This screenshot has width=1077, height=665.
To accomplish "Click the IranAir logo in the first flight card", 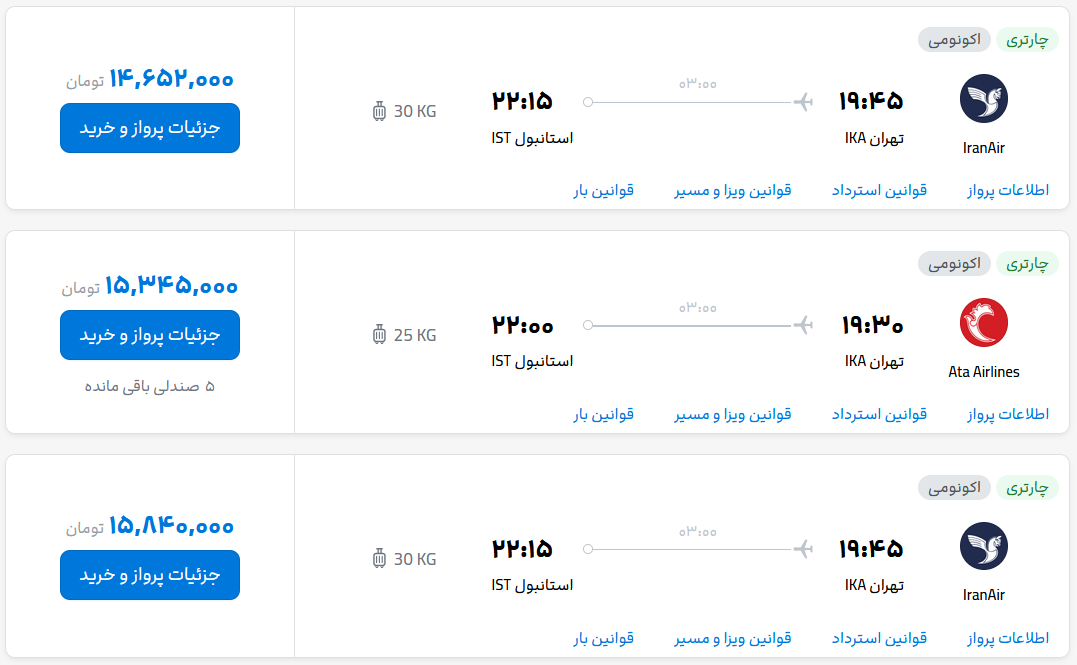I will (983, 99).
